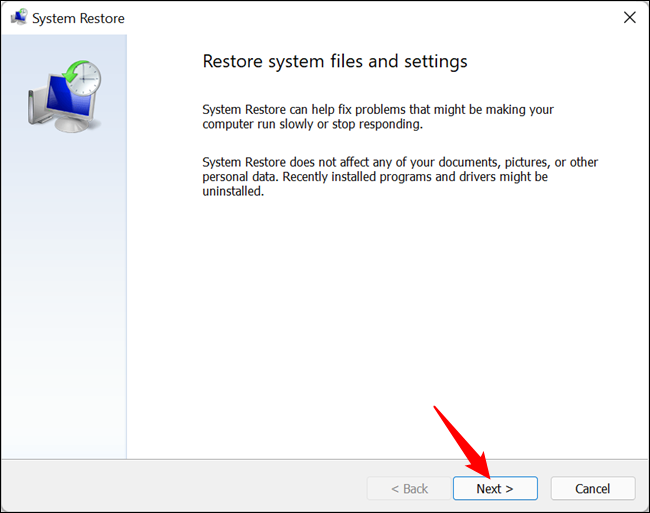
Task: Click the paragraph starting 'System Restore can help fix problems'
Action: click(378, 116)
